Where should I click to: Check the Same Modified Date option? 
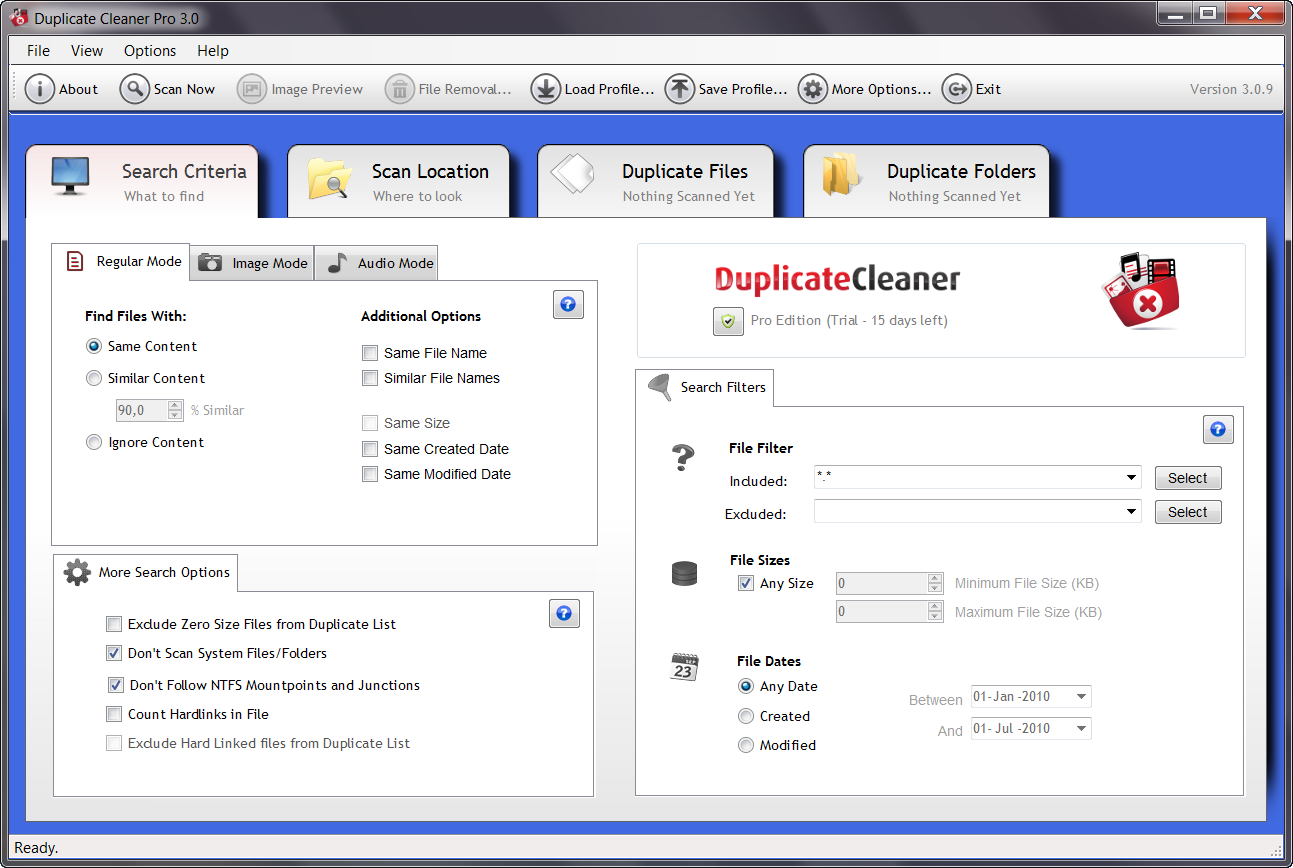[x=370, y=474]
